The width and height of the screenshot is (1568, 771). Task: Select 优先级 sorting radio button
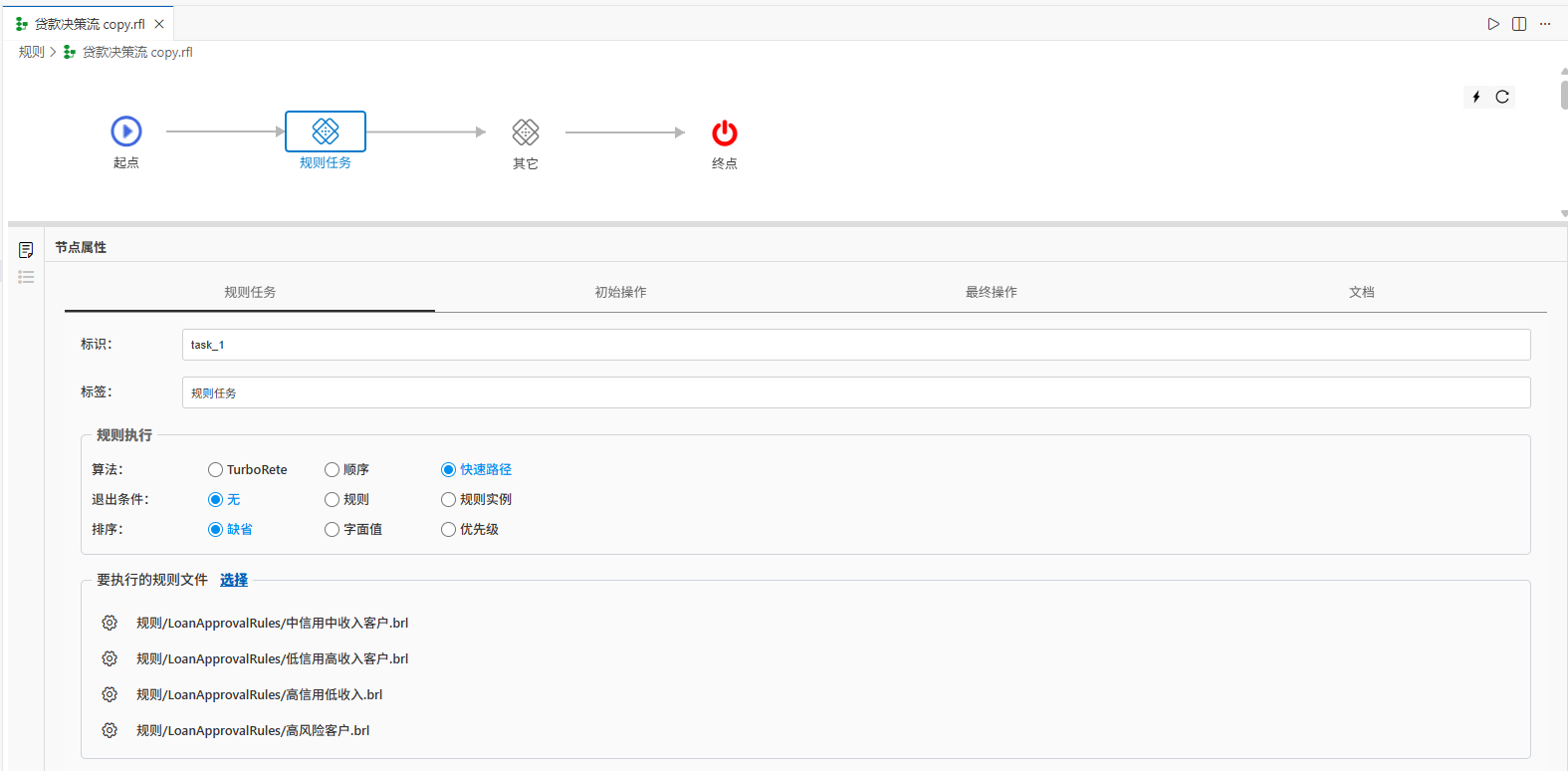449,530
